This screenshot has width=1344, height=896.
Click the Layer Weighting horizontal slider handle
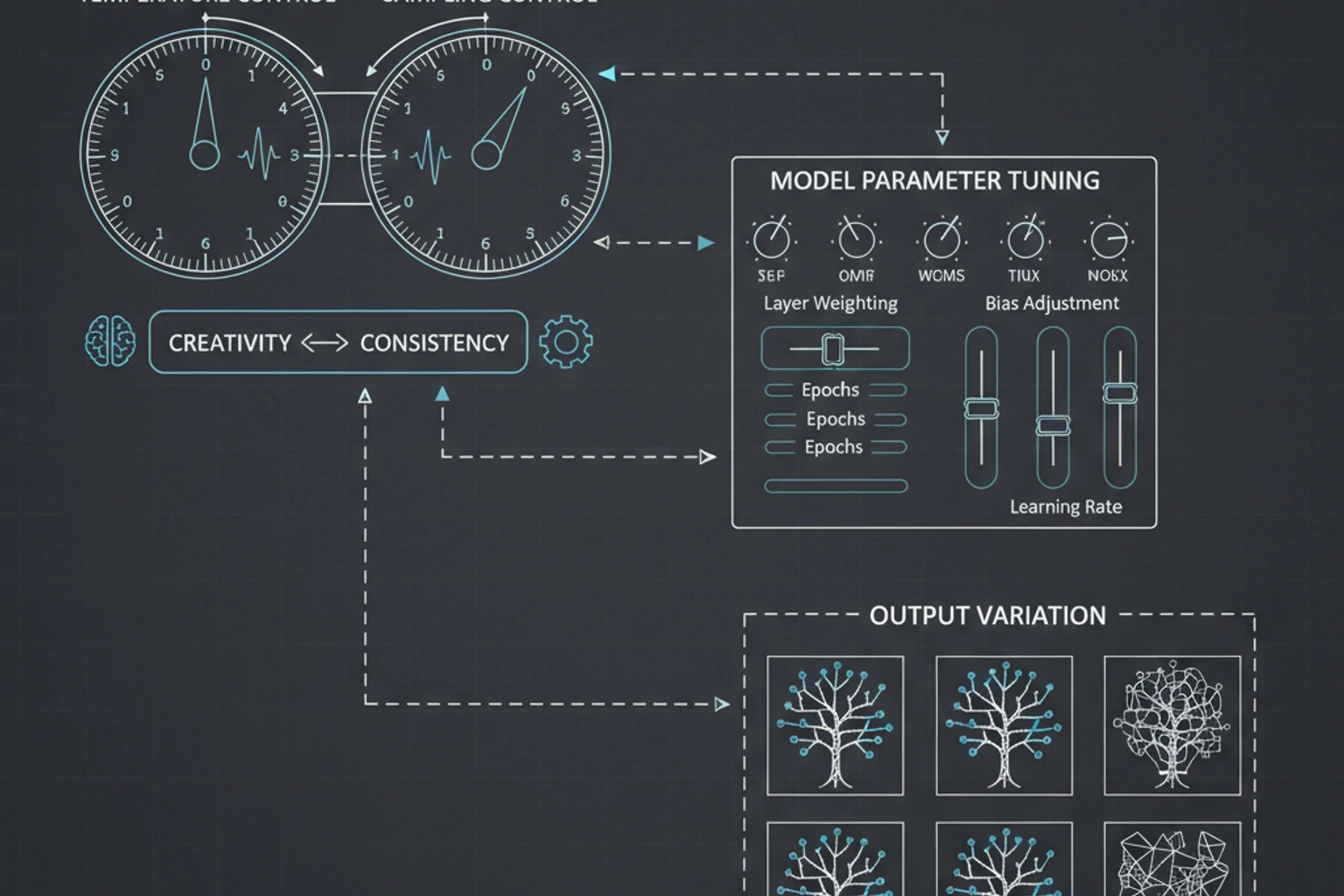point(832,349)
